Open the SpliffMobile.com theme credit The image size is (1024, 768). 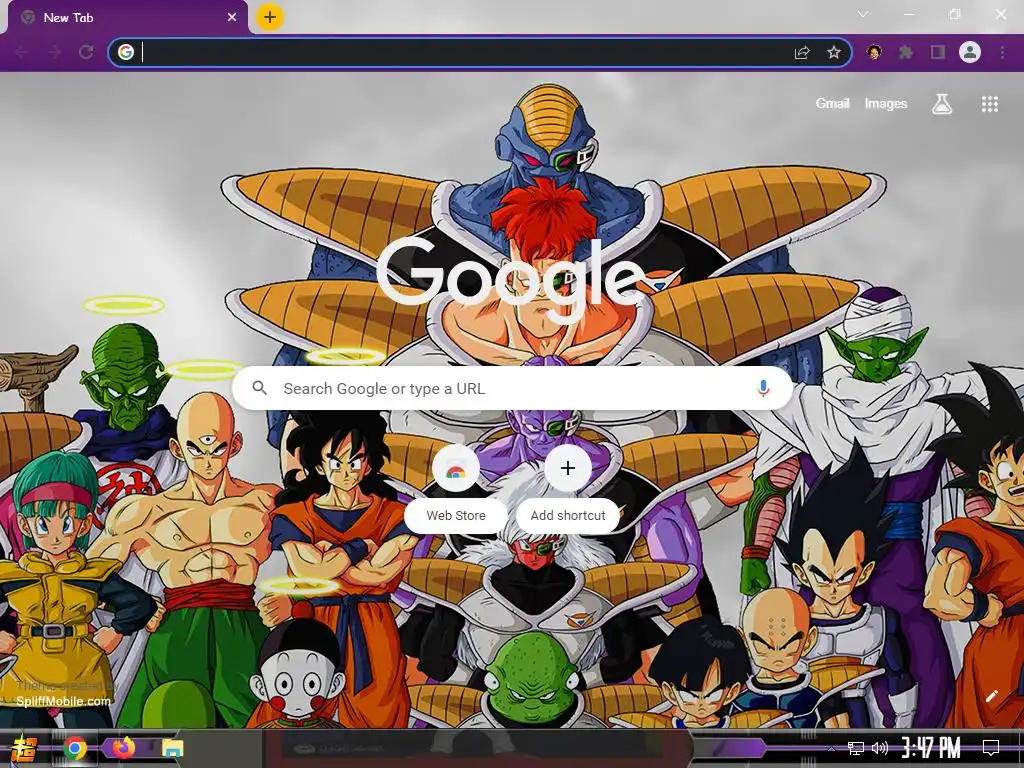(x=63, y=701)
